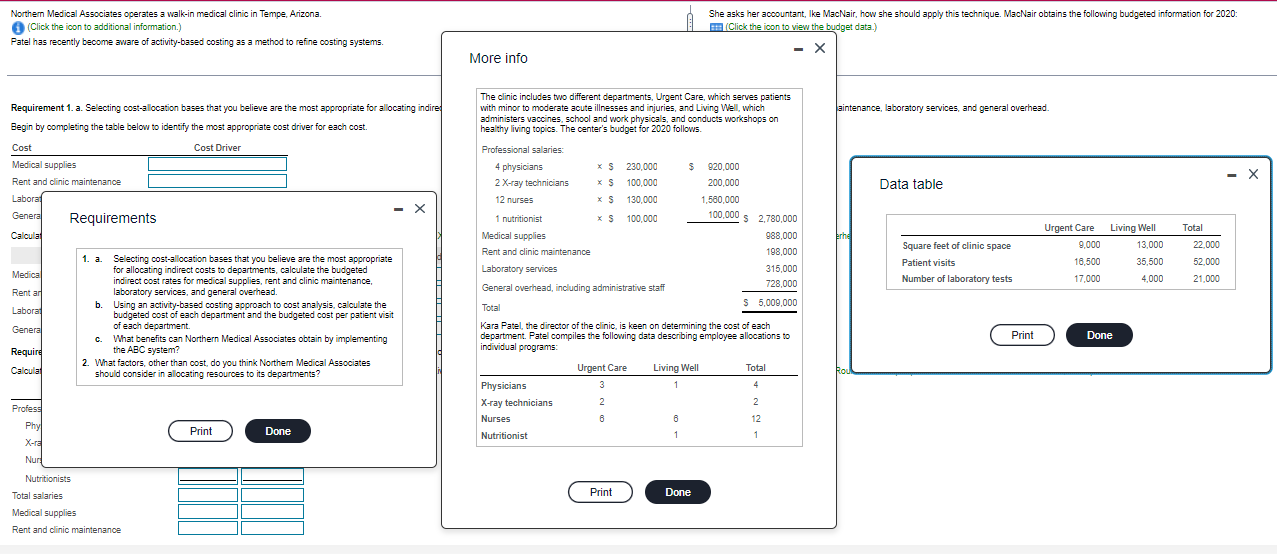
Task: Open the budget data table icon
Action: pyautogui.click(x=715, y=27)
